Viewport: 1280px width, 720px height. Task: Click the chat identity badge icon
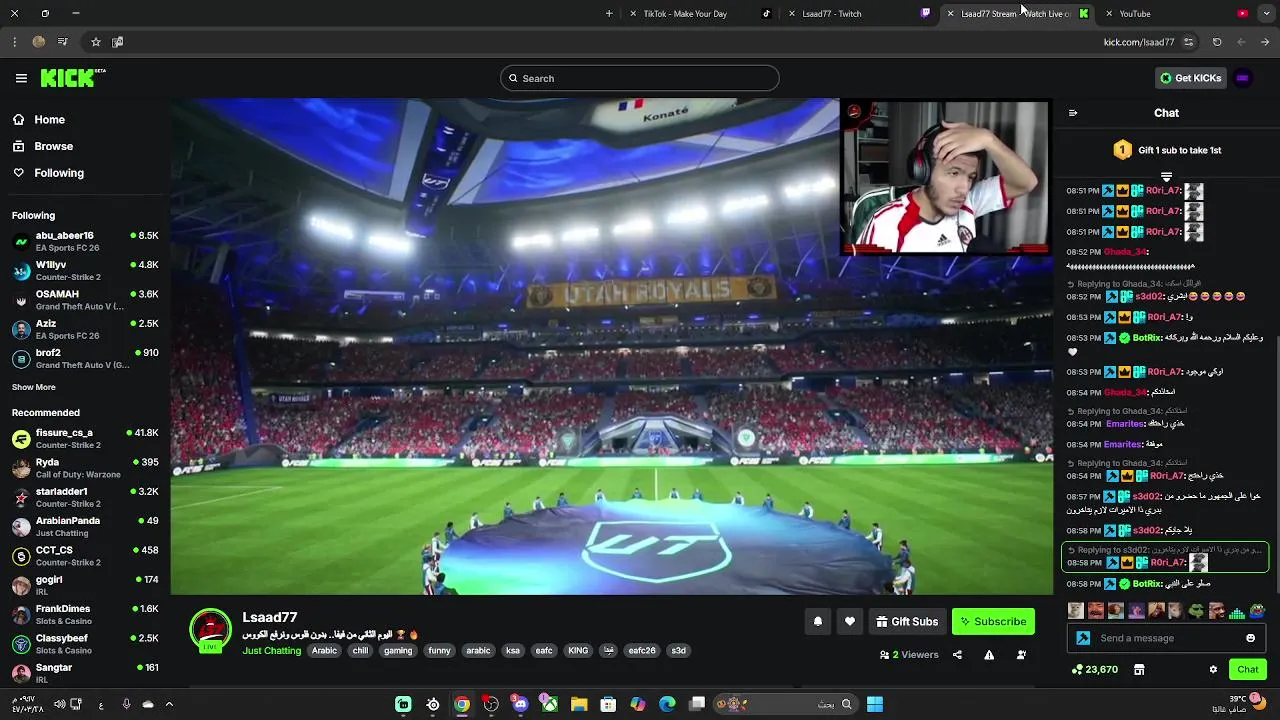pos(1083,638)
